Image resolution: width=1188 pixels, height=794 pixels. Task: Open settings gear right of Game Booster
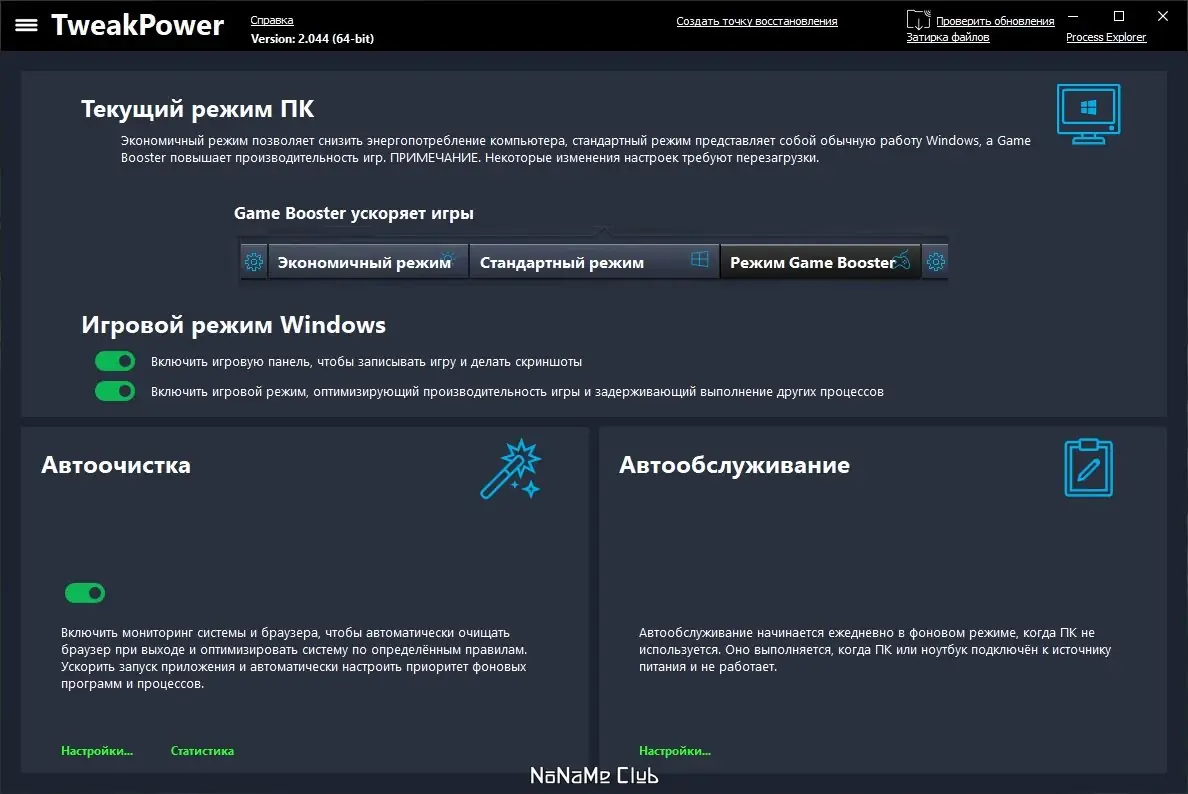936,262
